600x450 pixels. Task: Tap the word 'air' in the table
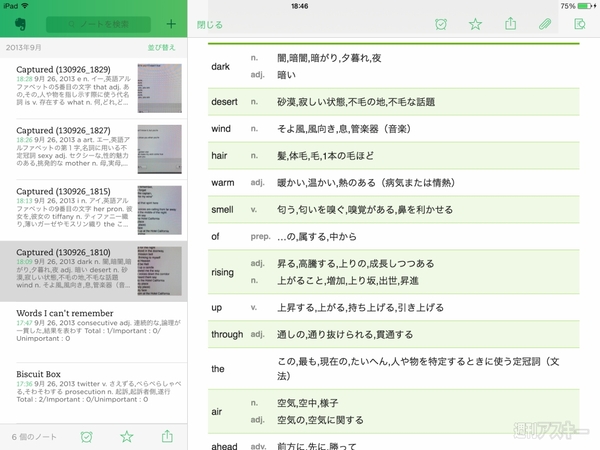(x=217, y=412)
